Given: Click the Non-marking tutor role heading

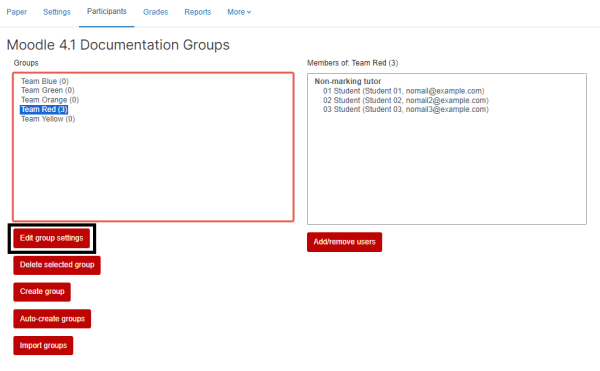Looking at the screenshot, I should click(347, 81).
